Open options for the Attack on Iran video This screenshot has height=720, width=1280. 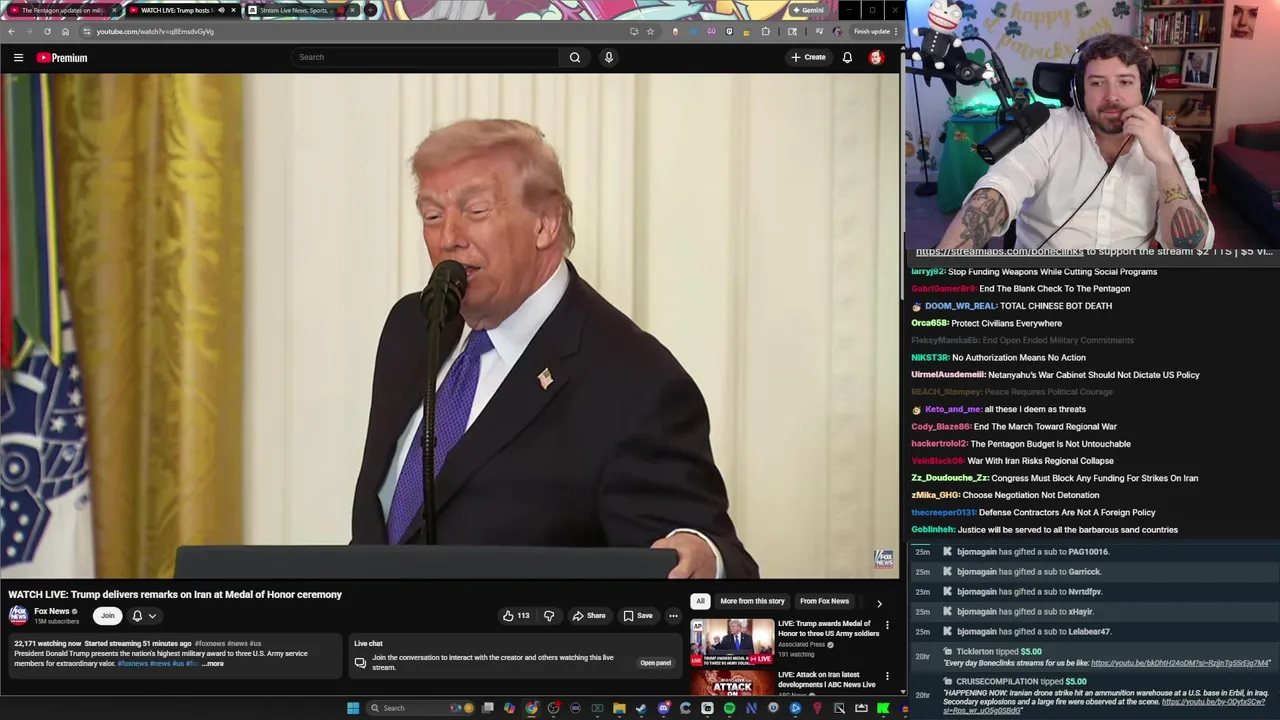point(887,676)
